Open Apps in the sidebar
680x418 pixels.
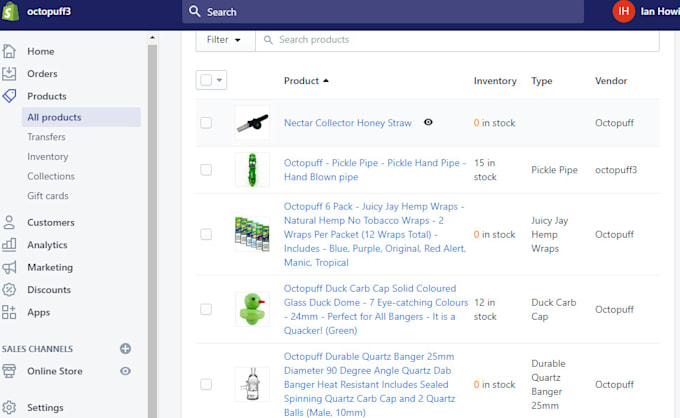click(39, 312)
